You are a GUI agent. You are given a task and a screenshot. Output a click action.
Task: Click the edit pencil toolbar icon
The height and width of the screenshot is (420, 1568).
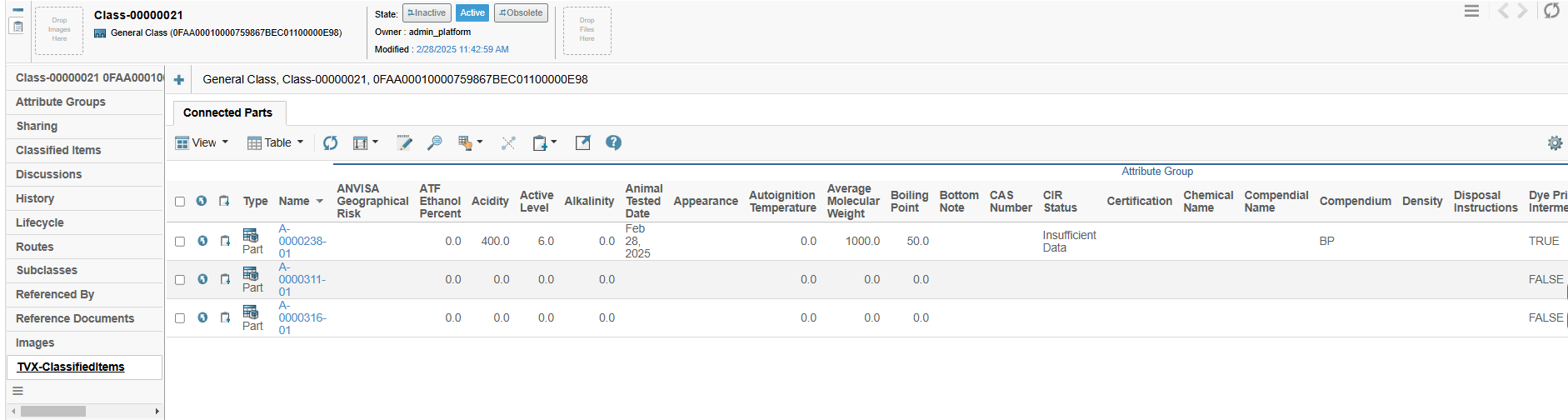point(404,143)
